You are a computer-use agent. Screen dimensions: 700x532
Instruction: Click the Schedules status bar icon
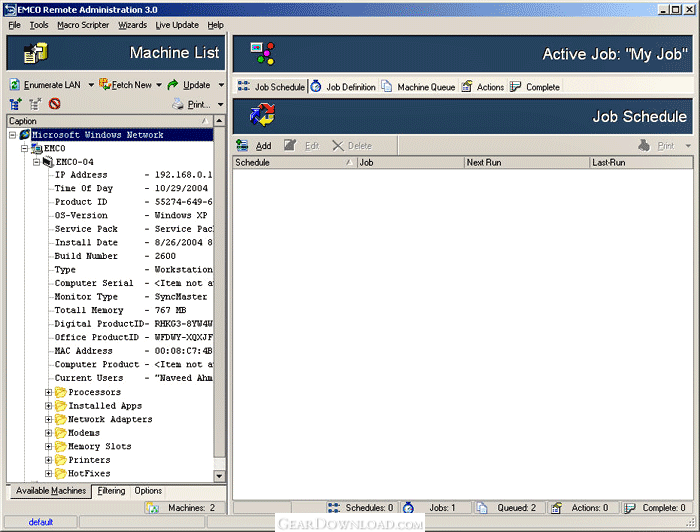[333, 508]
